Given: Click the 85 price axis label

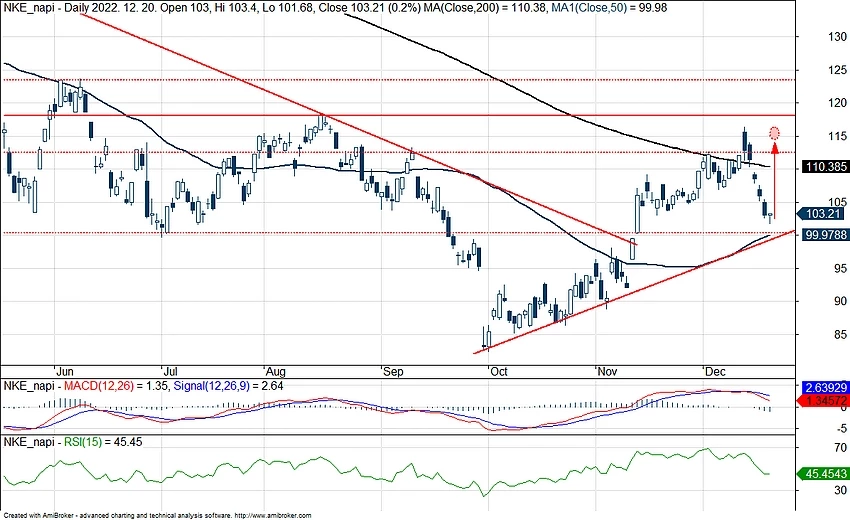Looking at the screenshot, I should pyautogui.click(x=840, y=335).
